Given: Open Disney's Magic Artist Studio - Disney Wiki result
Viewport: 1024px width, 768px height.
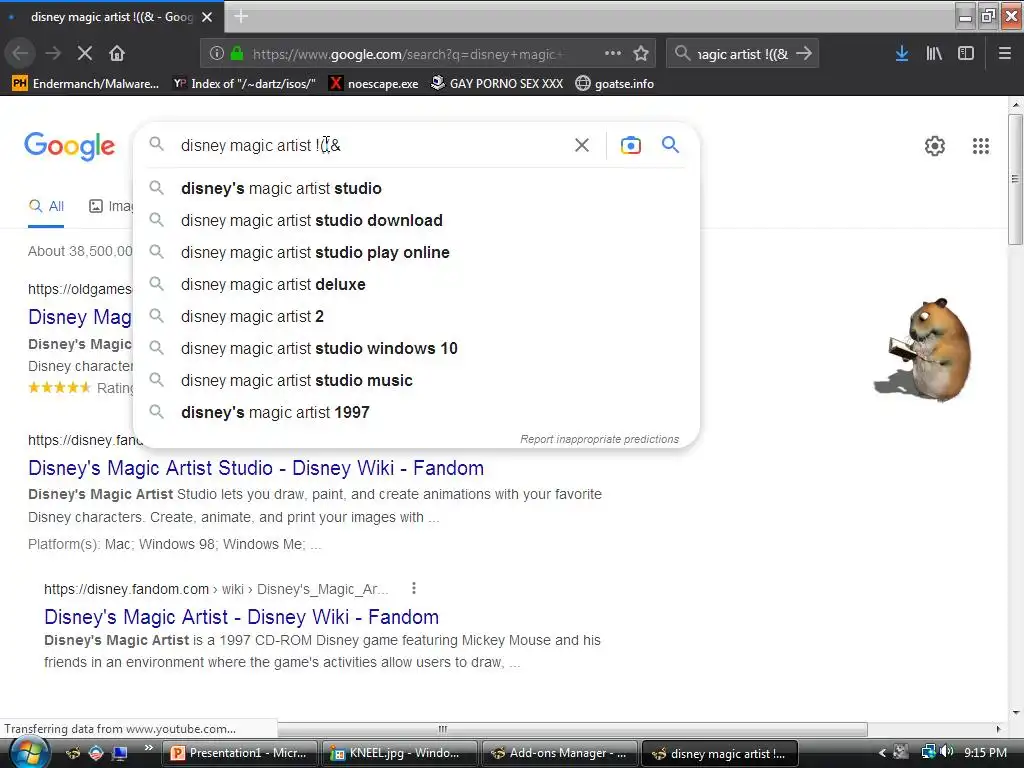Looking at the screenshot, I should coord(256,468).
